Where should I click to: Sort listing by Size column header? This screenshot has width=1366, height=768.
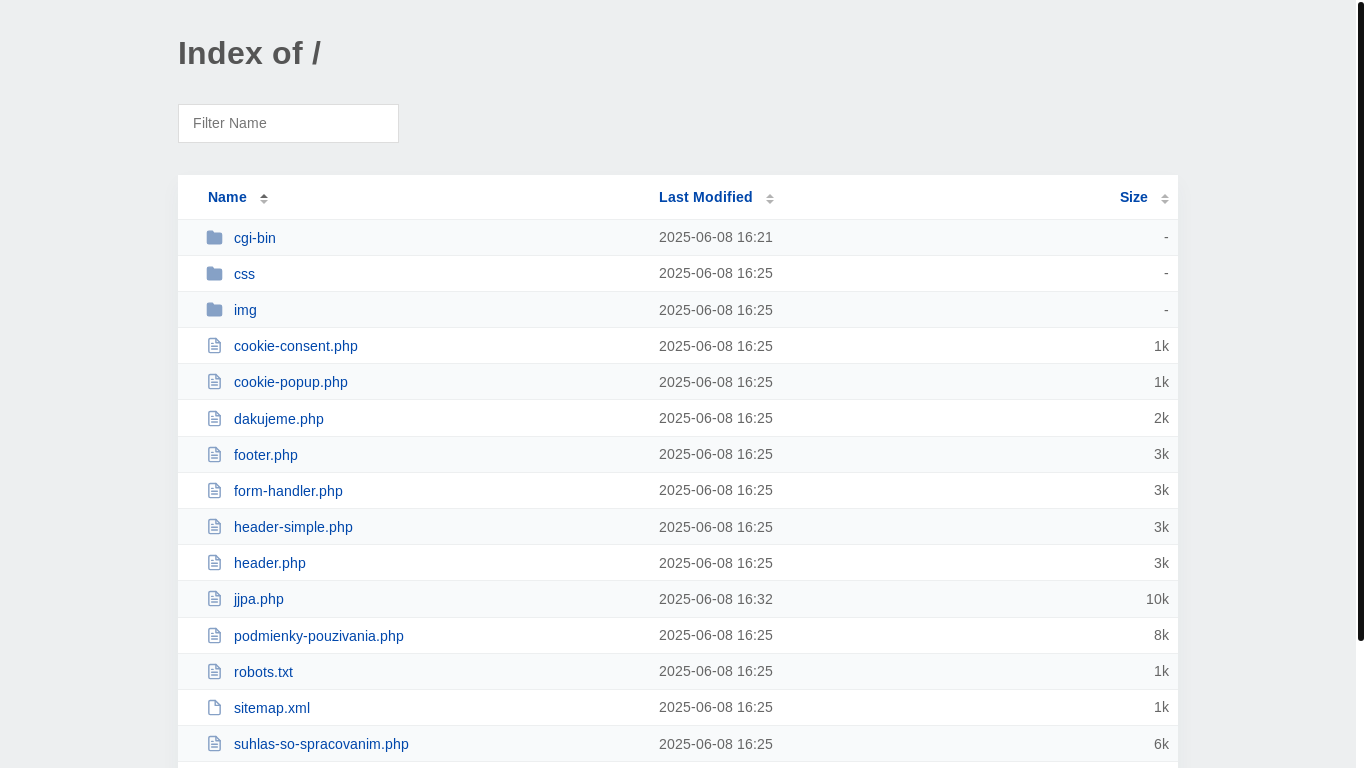point(1134,197)
